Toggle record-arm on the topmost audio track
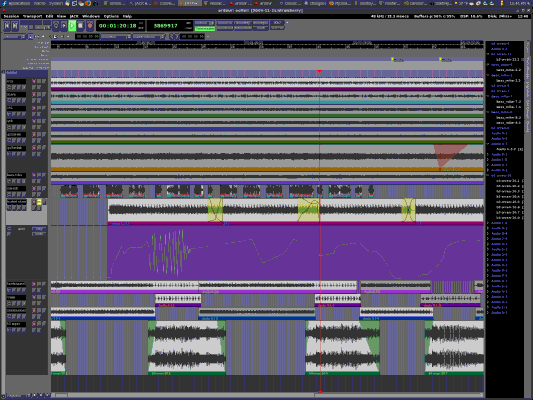Image resolution: width=533 pixels, height=400 pixels. point(34,81)
